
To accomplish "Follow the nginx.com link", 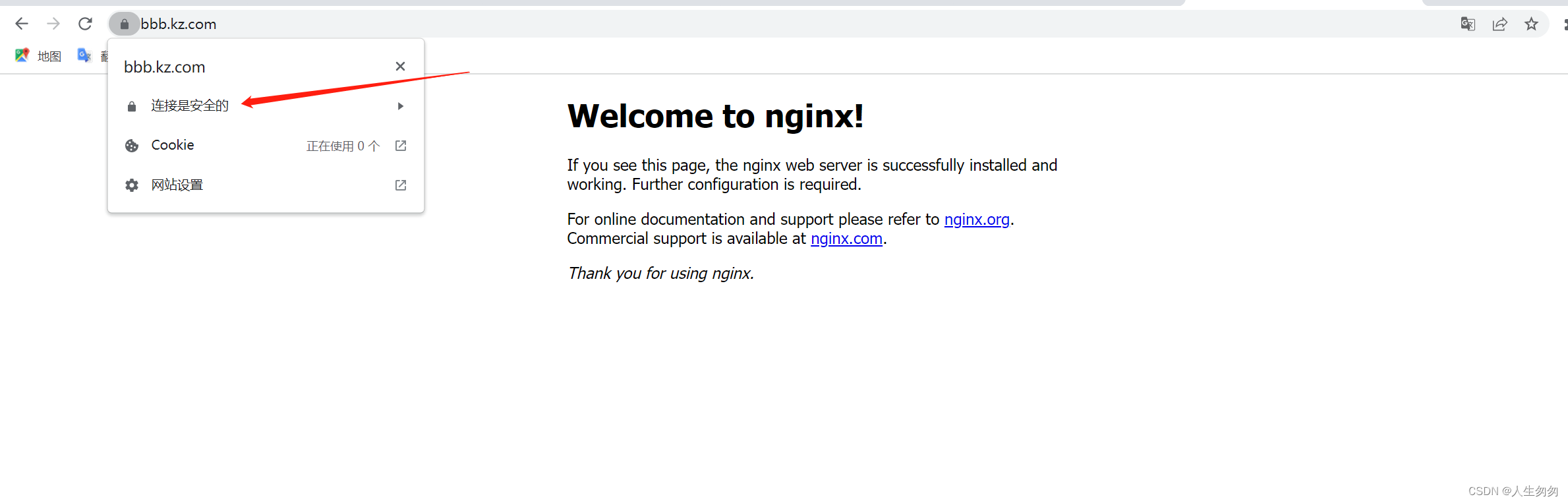I will (x=846, y=239).
